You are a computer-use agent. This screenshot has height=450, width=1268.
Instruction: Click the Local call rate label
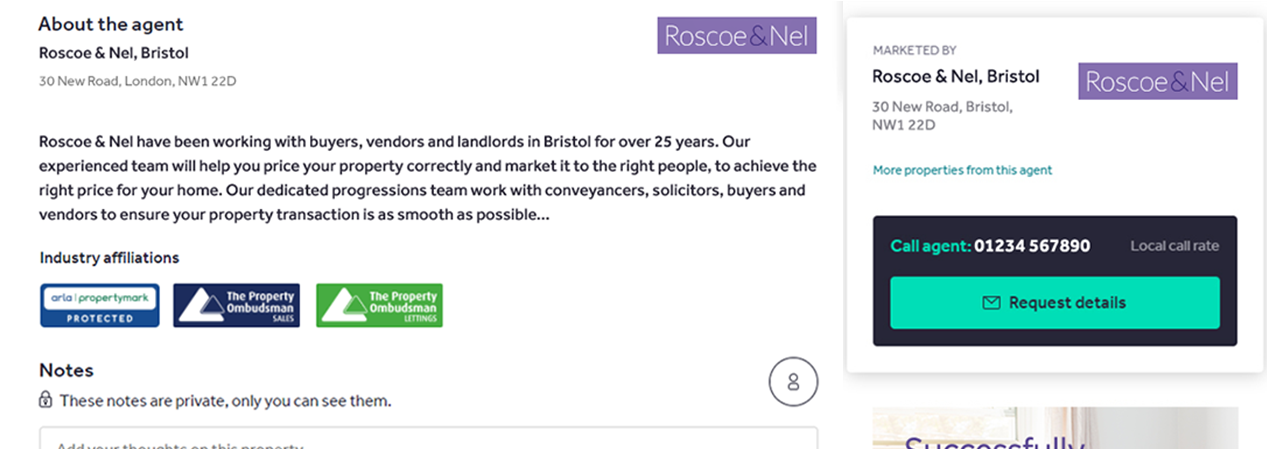(x=1175, y=246)
